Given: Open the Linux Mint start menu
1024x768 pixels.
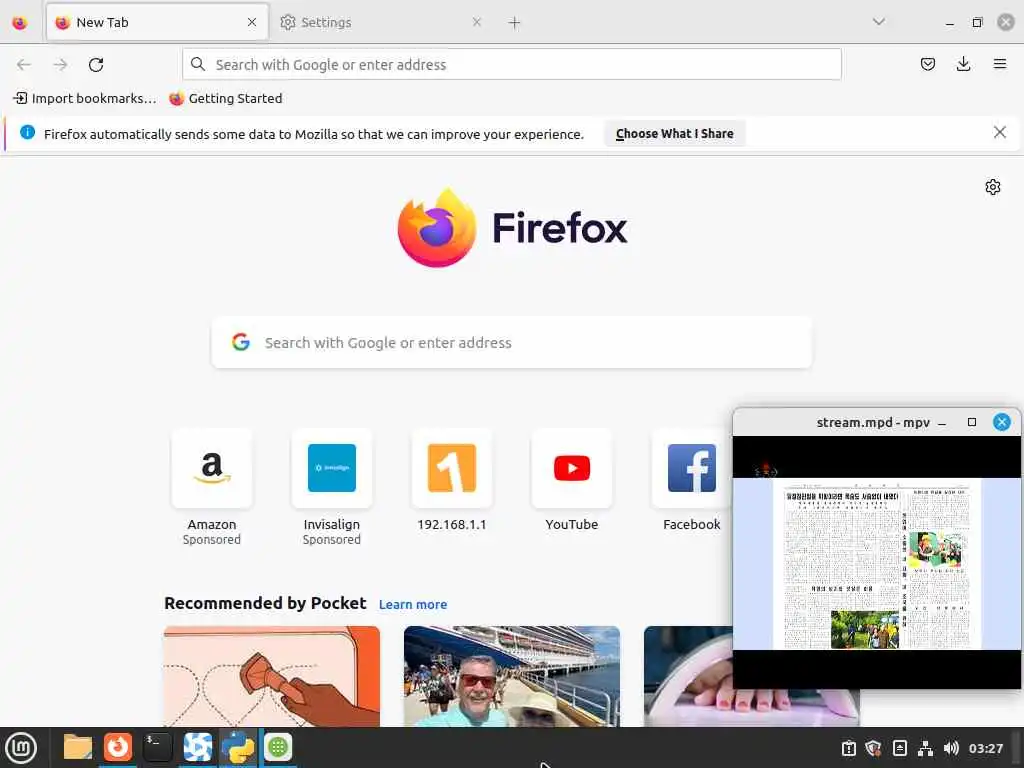Looking at the screenshot, I should click(x=21, y=748).
